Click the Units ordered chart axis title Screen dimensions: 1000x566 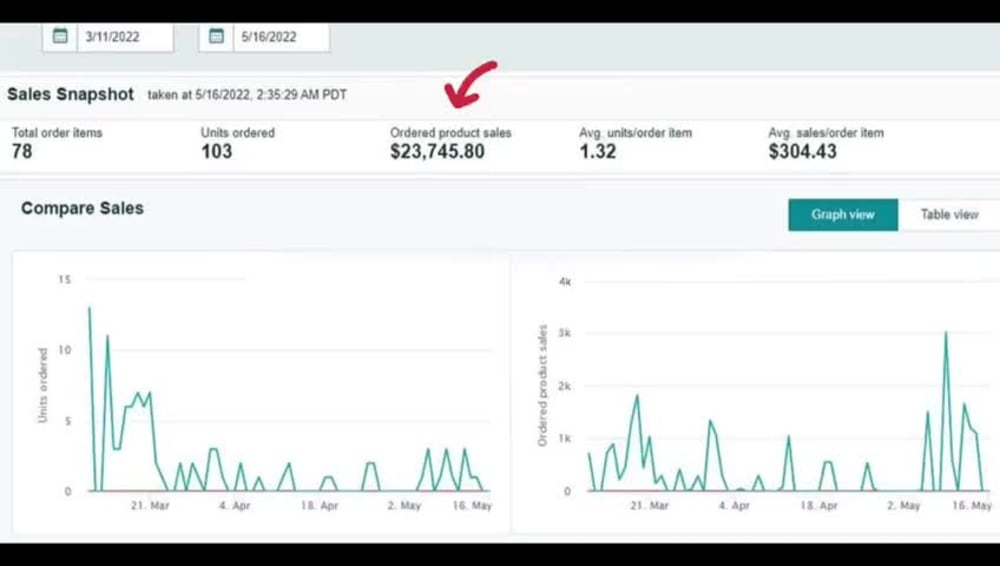point(43,385)
